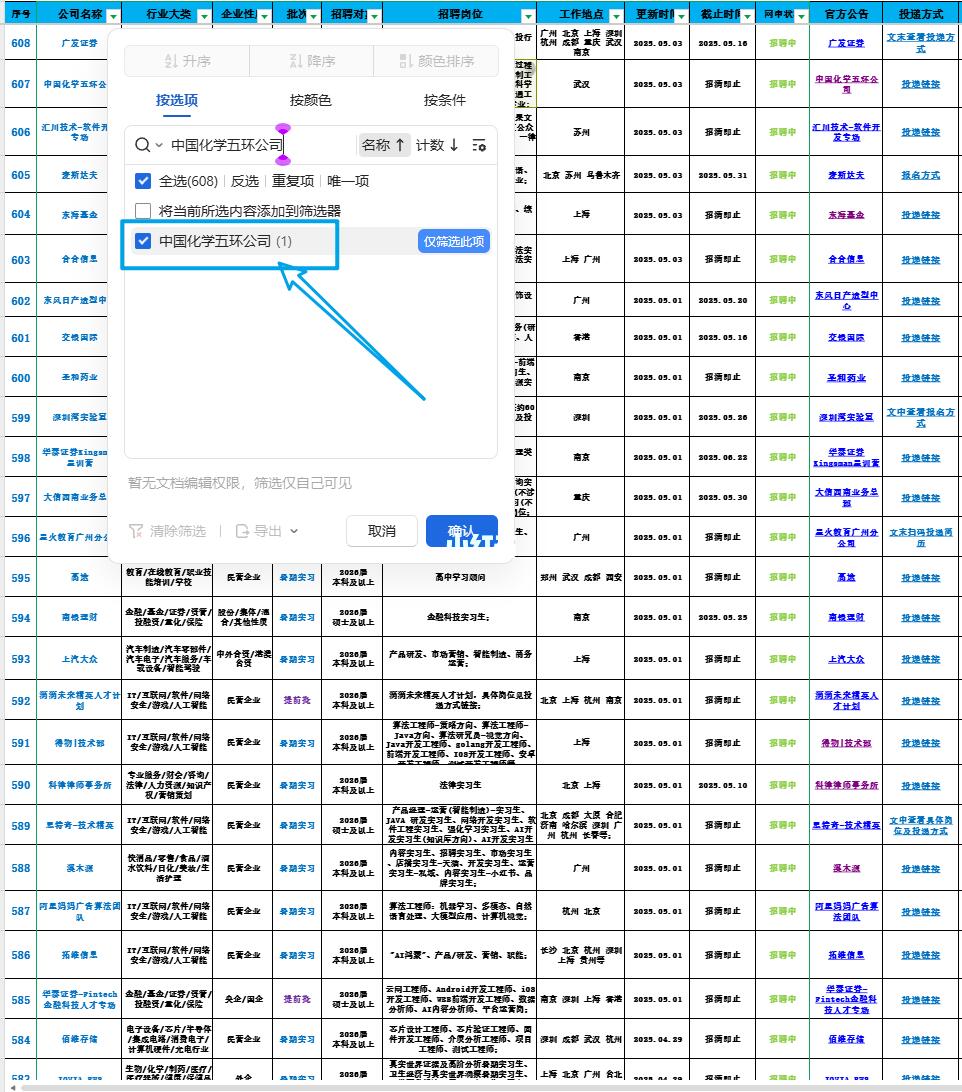Open 科律律师事务所 announcement link in row 590
The width and height of the screenshot is (962, 1092).
point(846,786)
